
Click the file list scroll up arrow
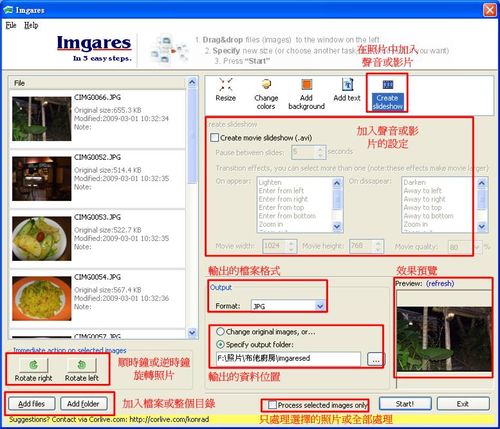192,82
